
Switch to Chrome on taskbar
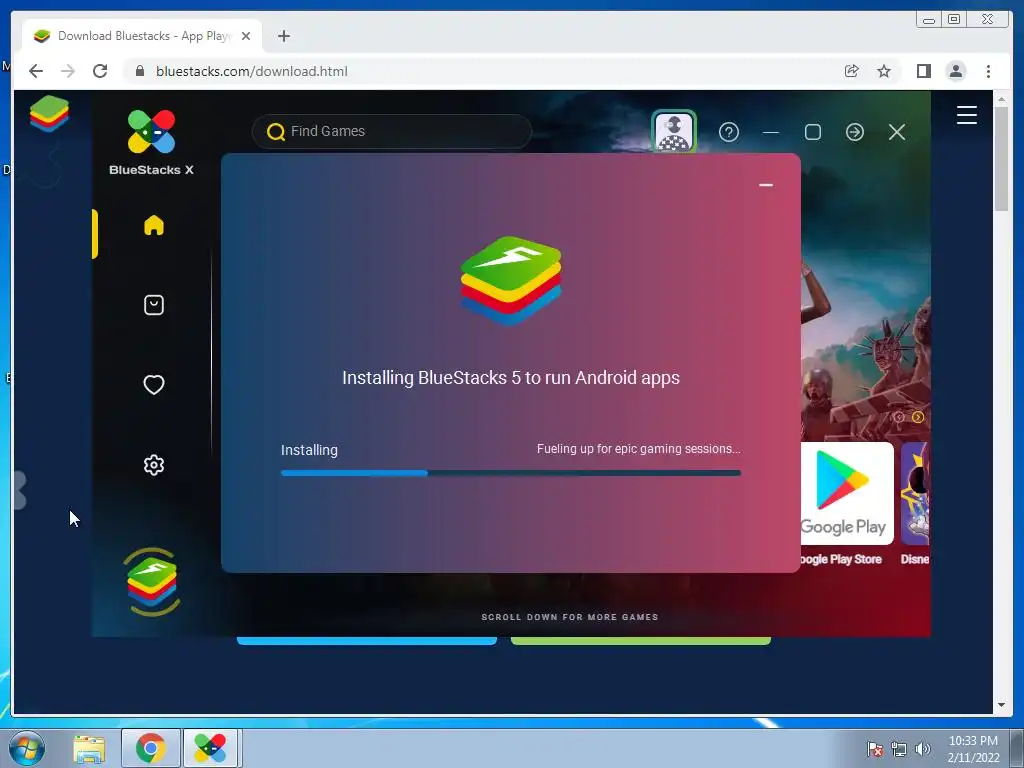click(x=150, y=748)
